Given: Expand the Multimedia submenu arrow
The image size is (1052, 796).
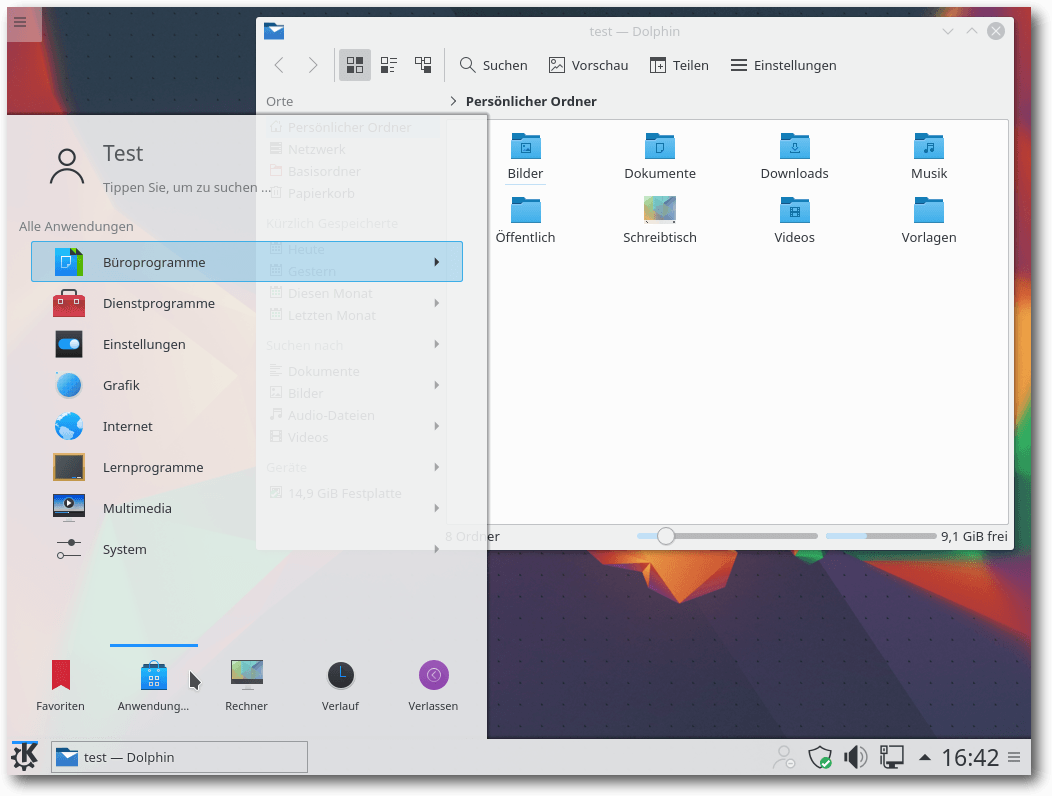Looking at the screenshot, I should coord(437,508).
